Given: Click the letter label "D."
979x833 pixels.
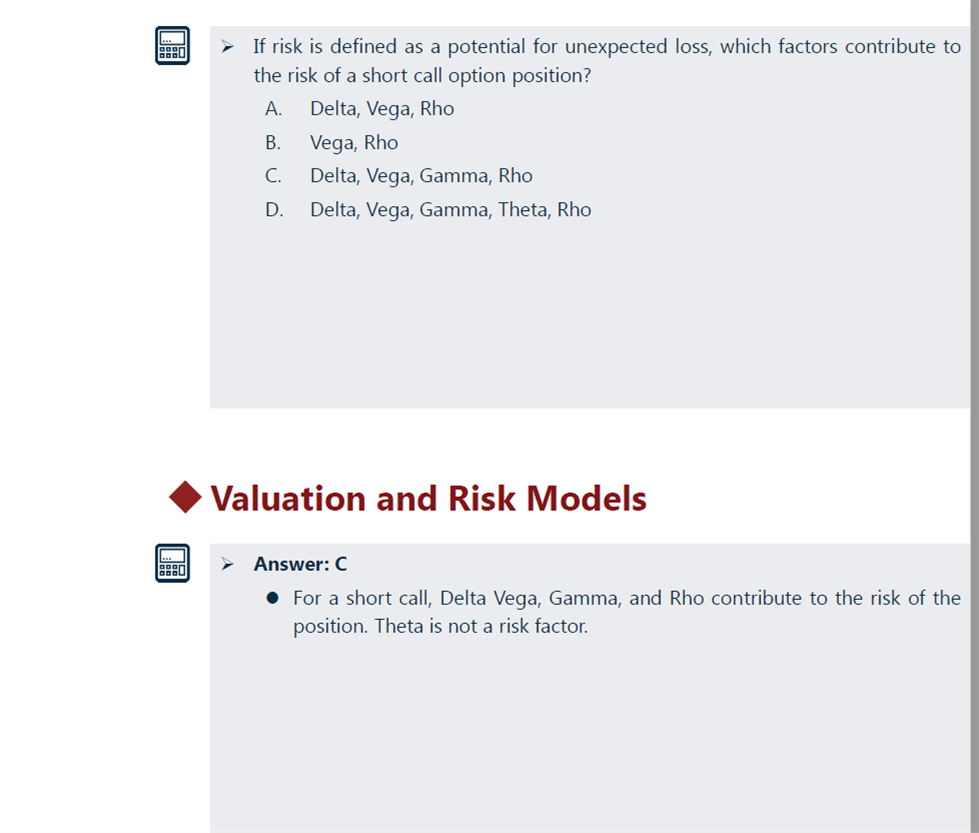Looking at the screenshot, I should 274,210.
